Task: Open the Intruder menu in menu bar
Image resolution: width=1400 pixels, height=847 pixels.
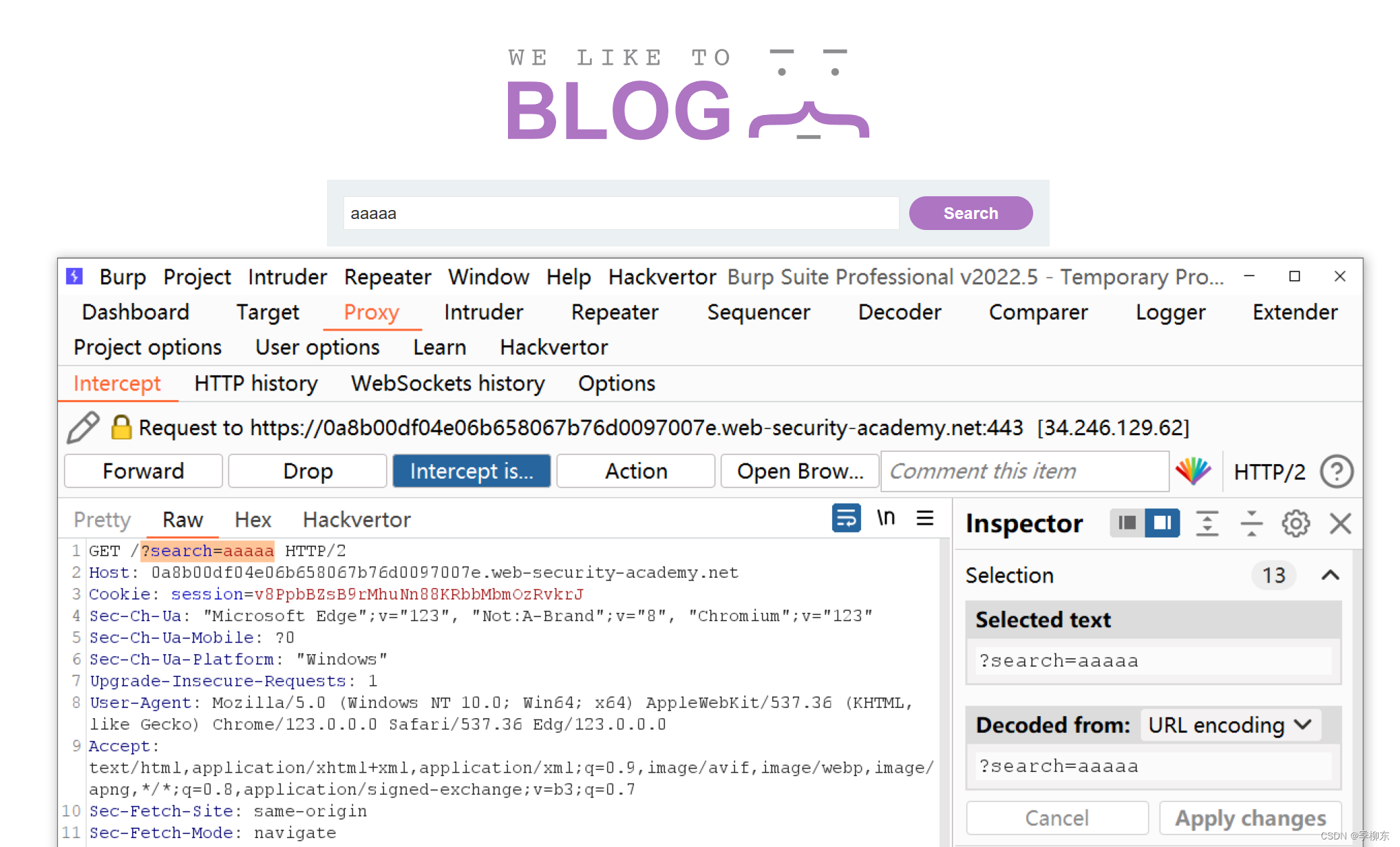Action: point(287,277)
